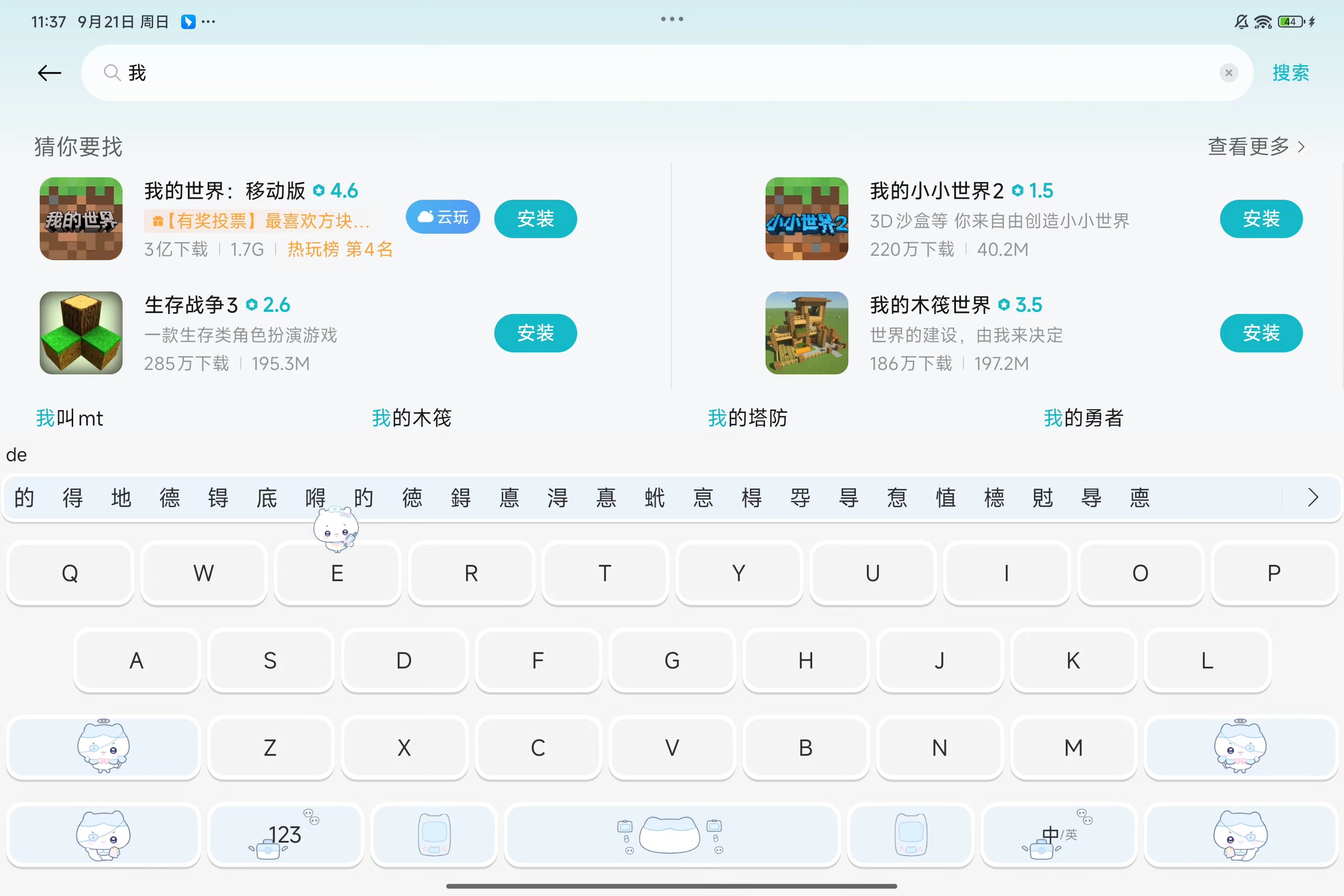Choose candidate 棏
Viewport: 1344px width, 896px height.
click(752, 498)
